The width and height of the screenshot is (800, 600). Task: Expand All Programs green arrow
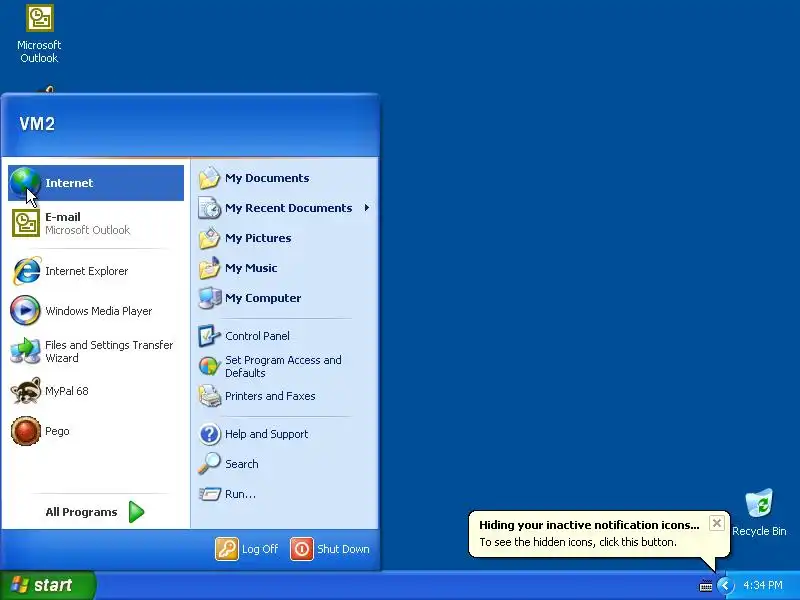coord(136,512)
